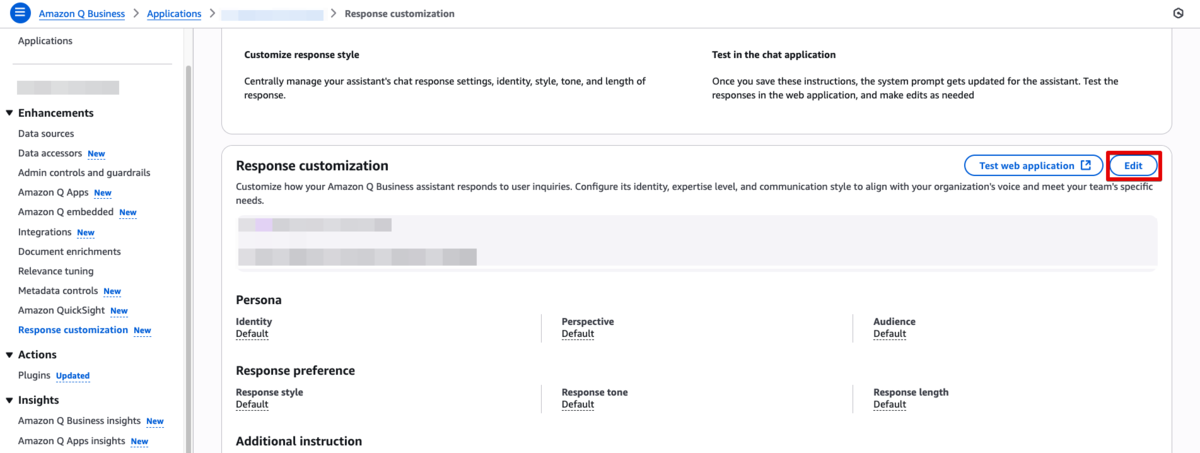The width and height of the screenshot is (1200, 453).
Task: Open Data sources in sidebar
Action: tap(46, 134)
